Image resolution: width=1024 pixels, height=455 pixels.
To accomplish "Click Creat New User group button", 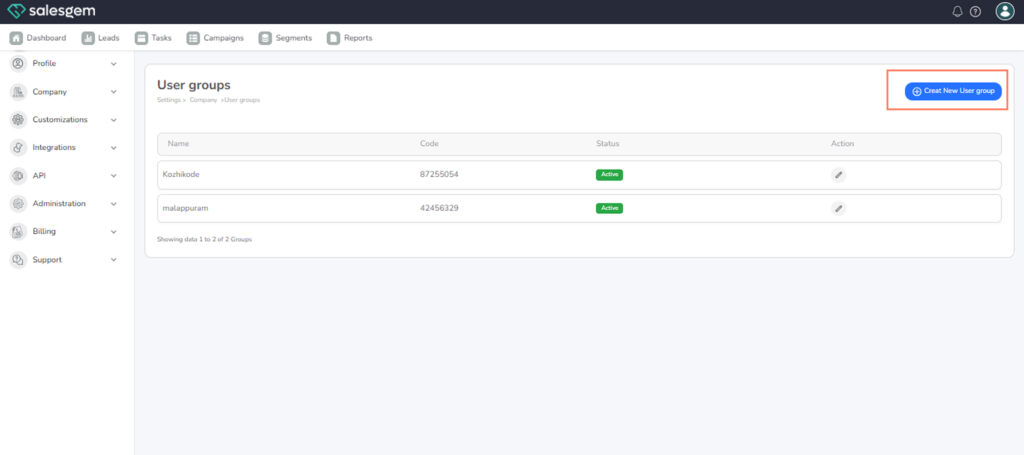I will (953, 91).
